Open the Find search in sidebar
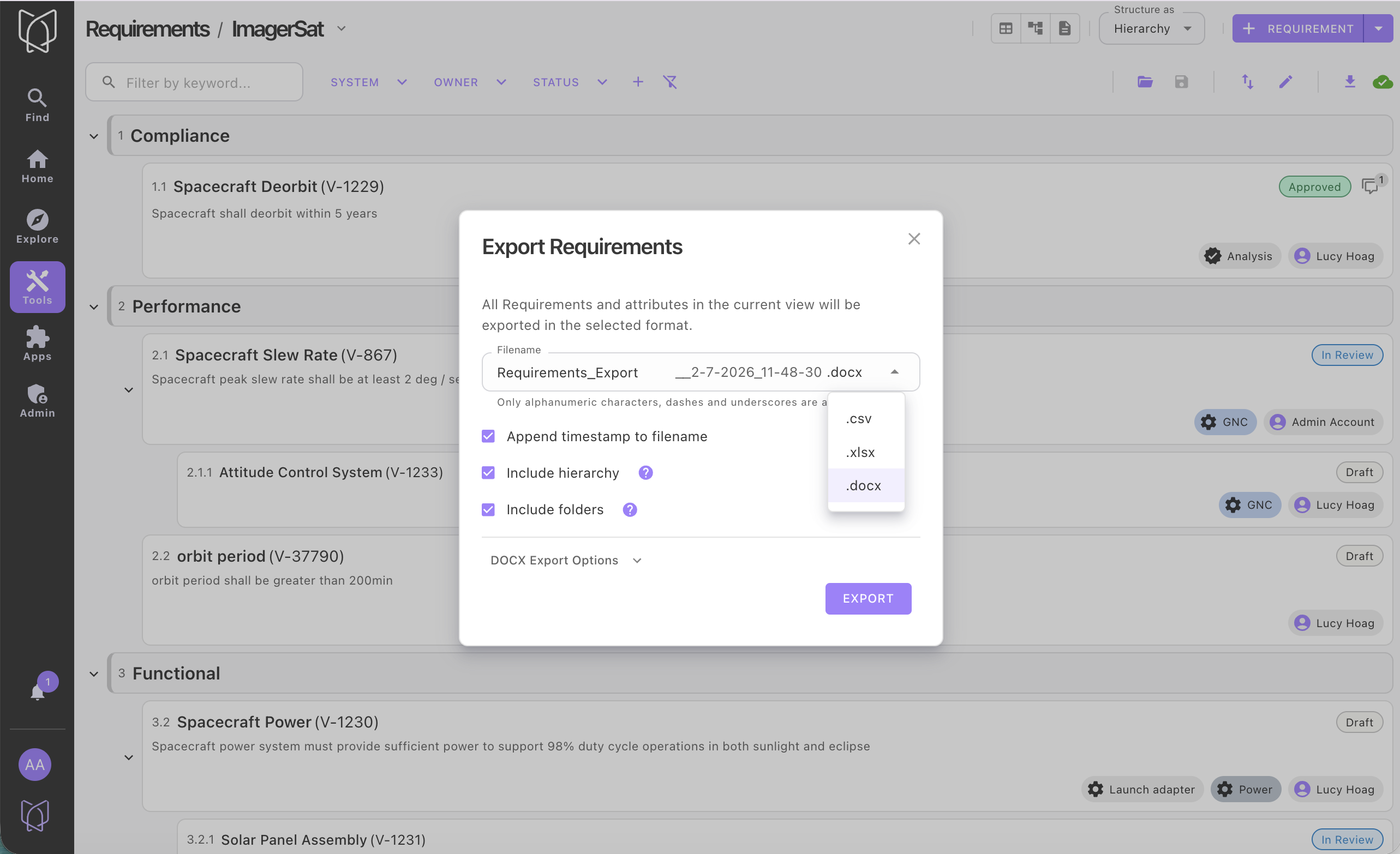The width and height of the screenshot is (1400, 854). (37, 105)
